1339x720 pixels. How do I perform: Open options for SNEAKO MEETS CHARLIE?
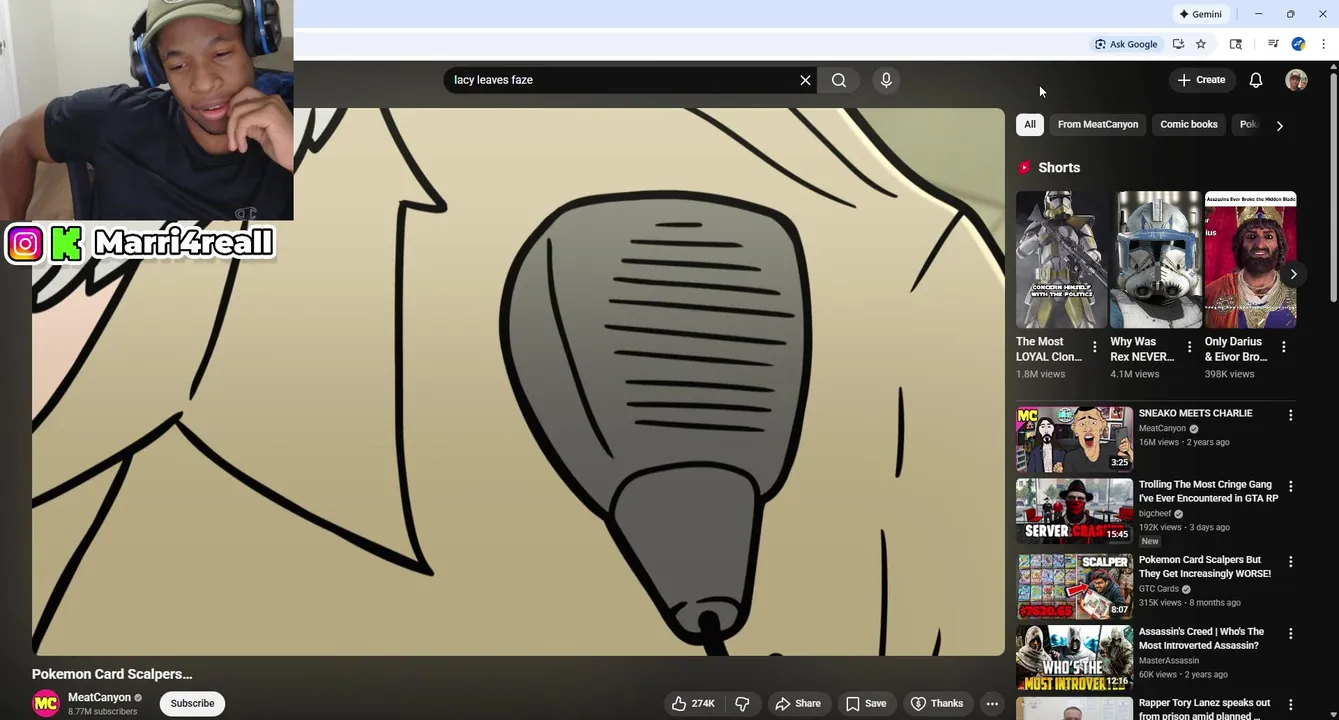point(1290,415)
